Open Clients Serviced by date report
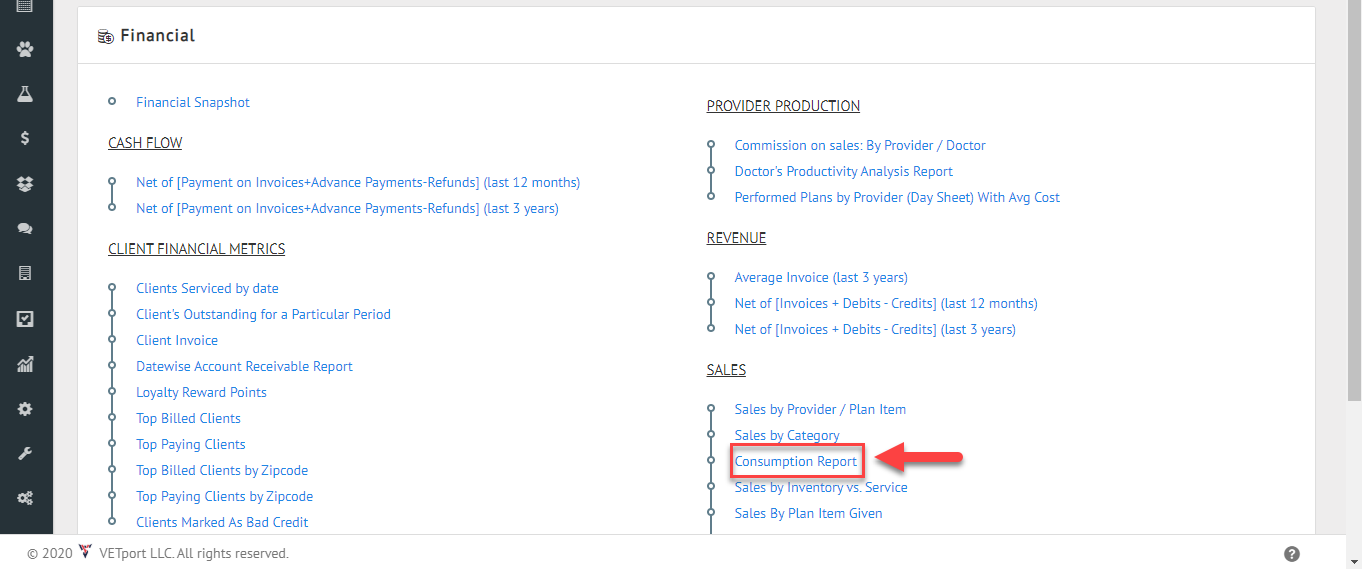The height and width of the screenshot is (569, 1362). (207, 288)
